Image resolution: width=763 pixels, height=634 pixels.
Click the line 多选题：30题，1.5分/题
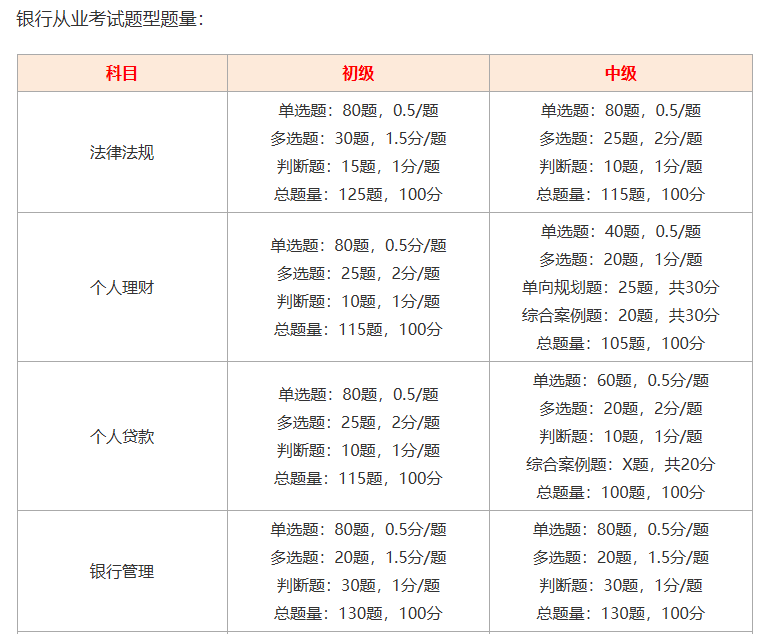coord(358,139)
